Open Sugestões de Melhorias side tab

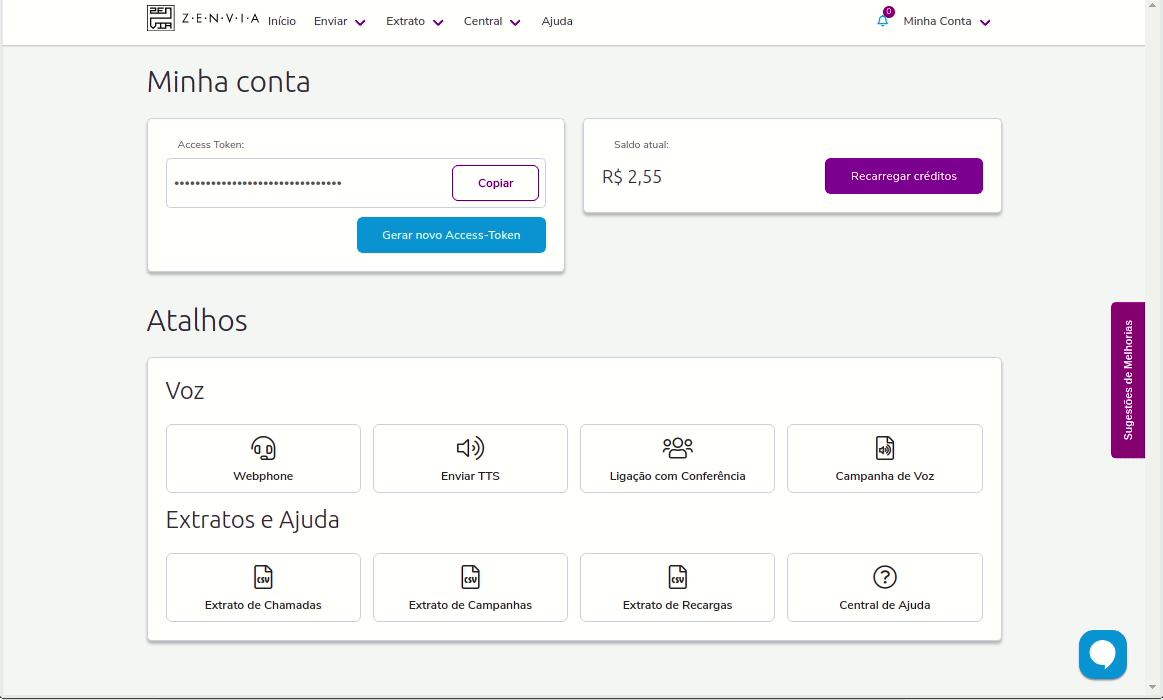point(1128,380)
